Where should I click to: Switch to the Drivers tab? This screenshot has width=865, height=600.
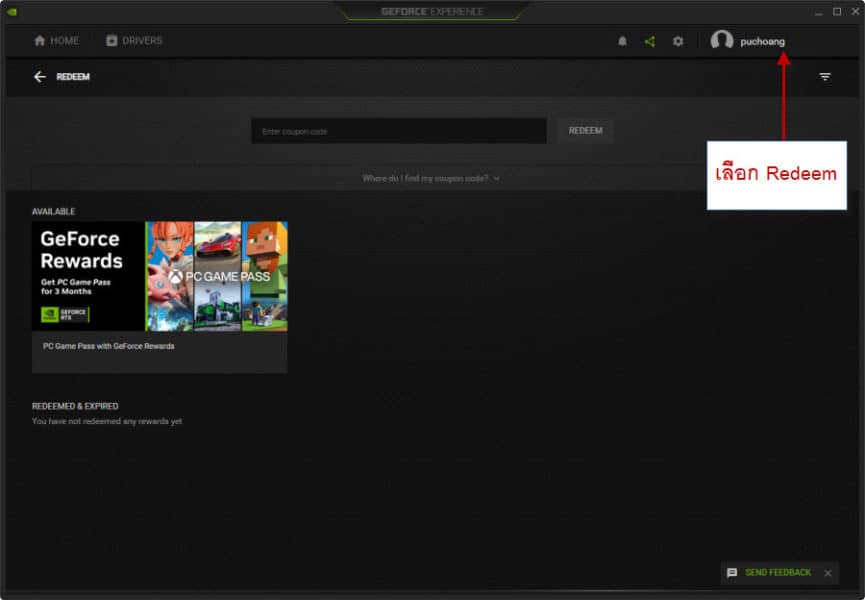pyautogui.click(x=134, y=41)
